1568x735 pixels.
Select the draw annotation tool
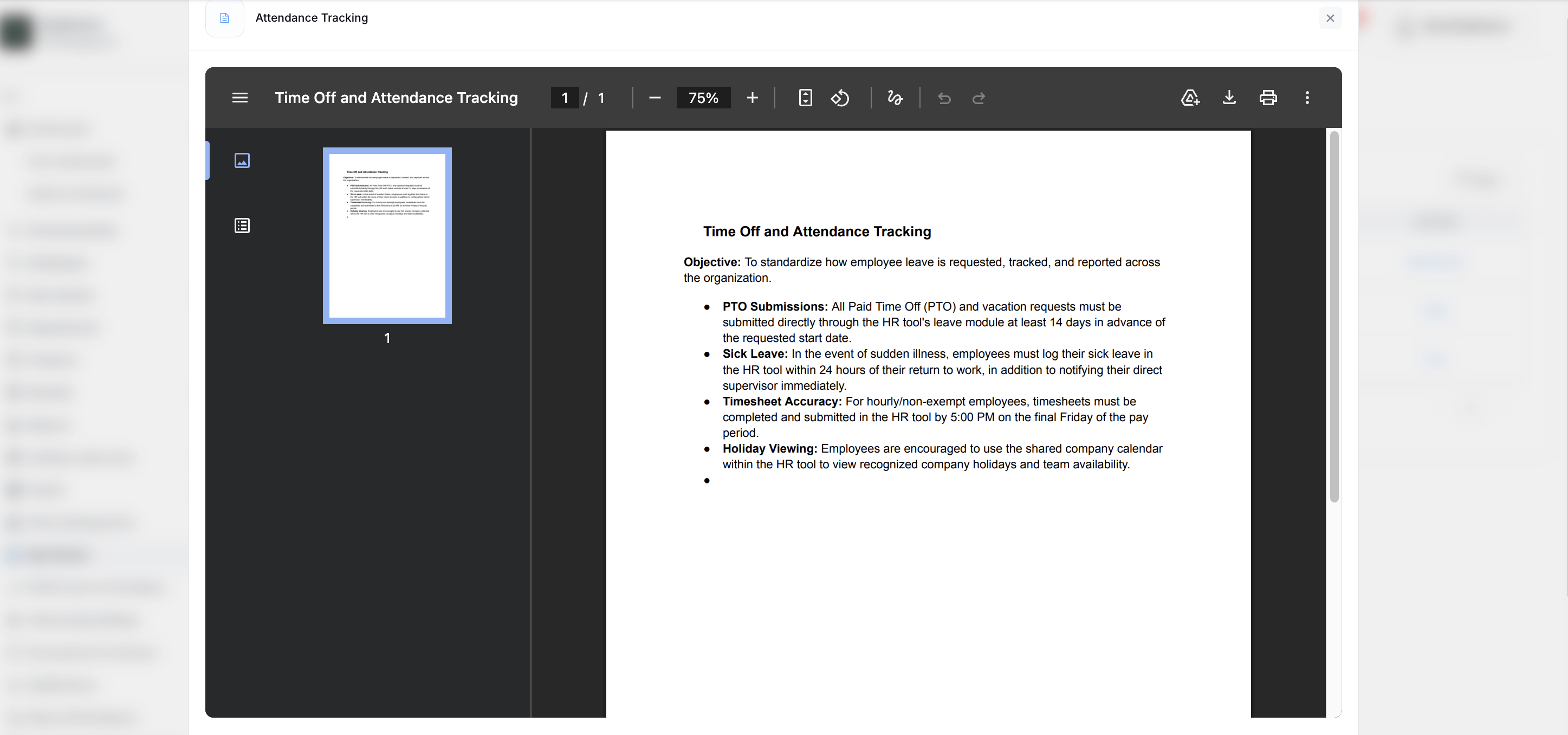click(x=895, y=98)
